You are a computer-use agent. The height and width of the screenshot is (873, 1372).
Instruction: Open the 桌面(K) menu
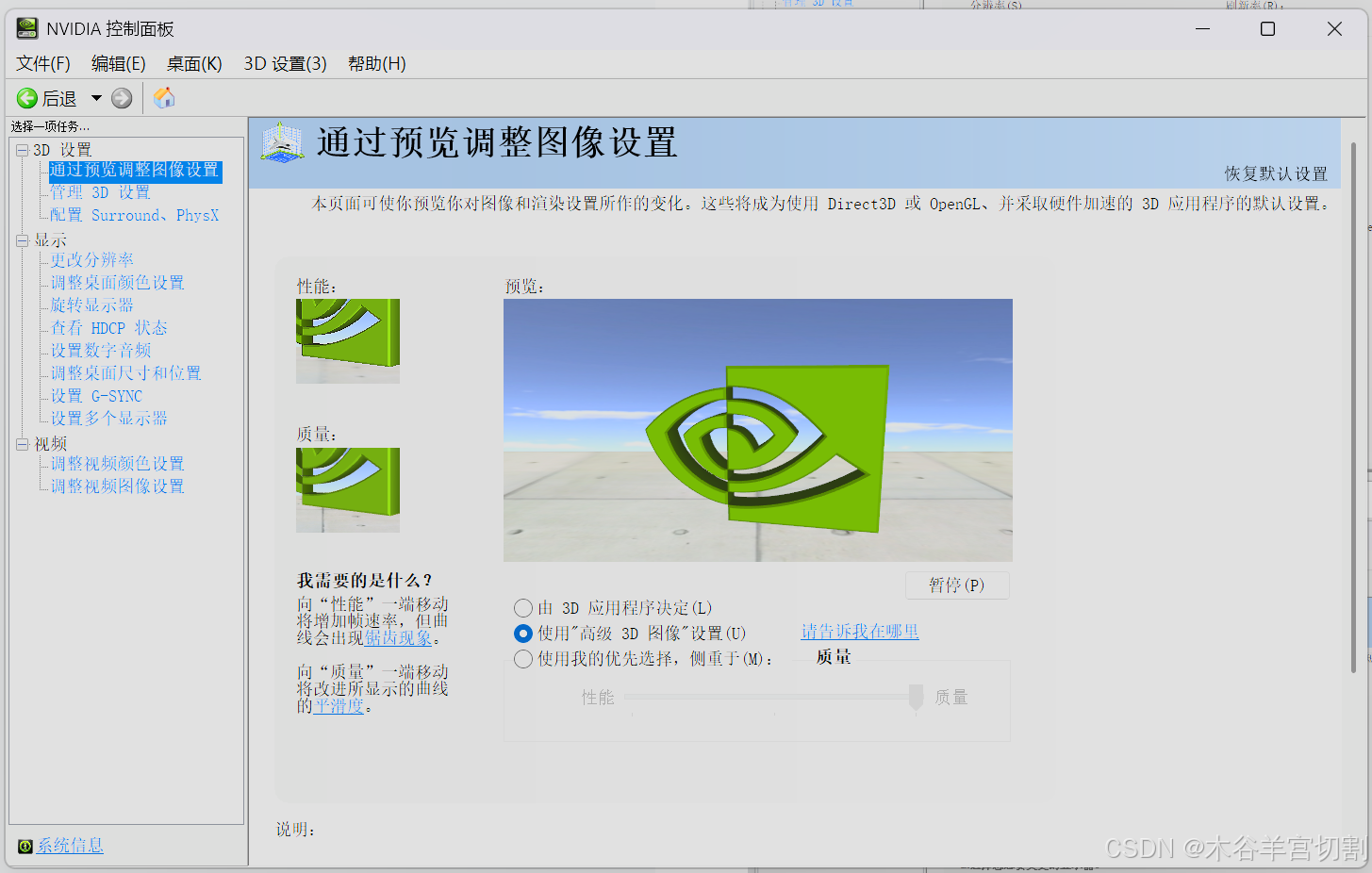point(194,63)
